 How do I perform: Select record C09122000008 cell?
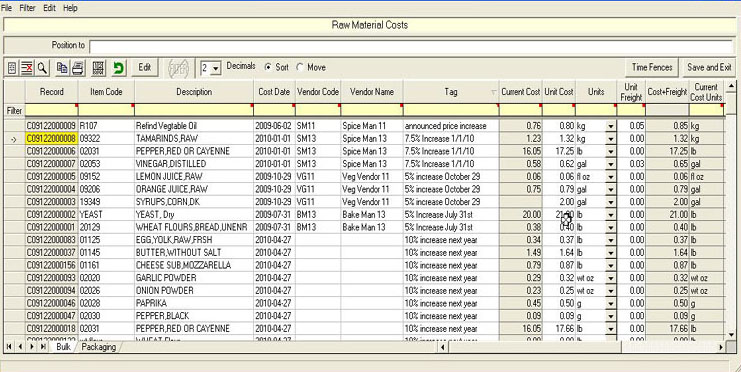pyautogui.click(x=52, y=139)
